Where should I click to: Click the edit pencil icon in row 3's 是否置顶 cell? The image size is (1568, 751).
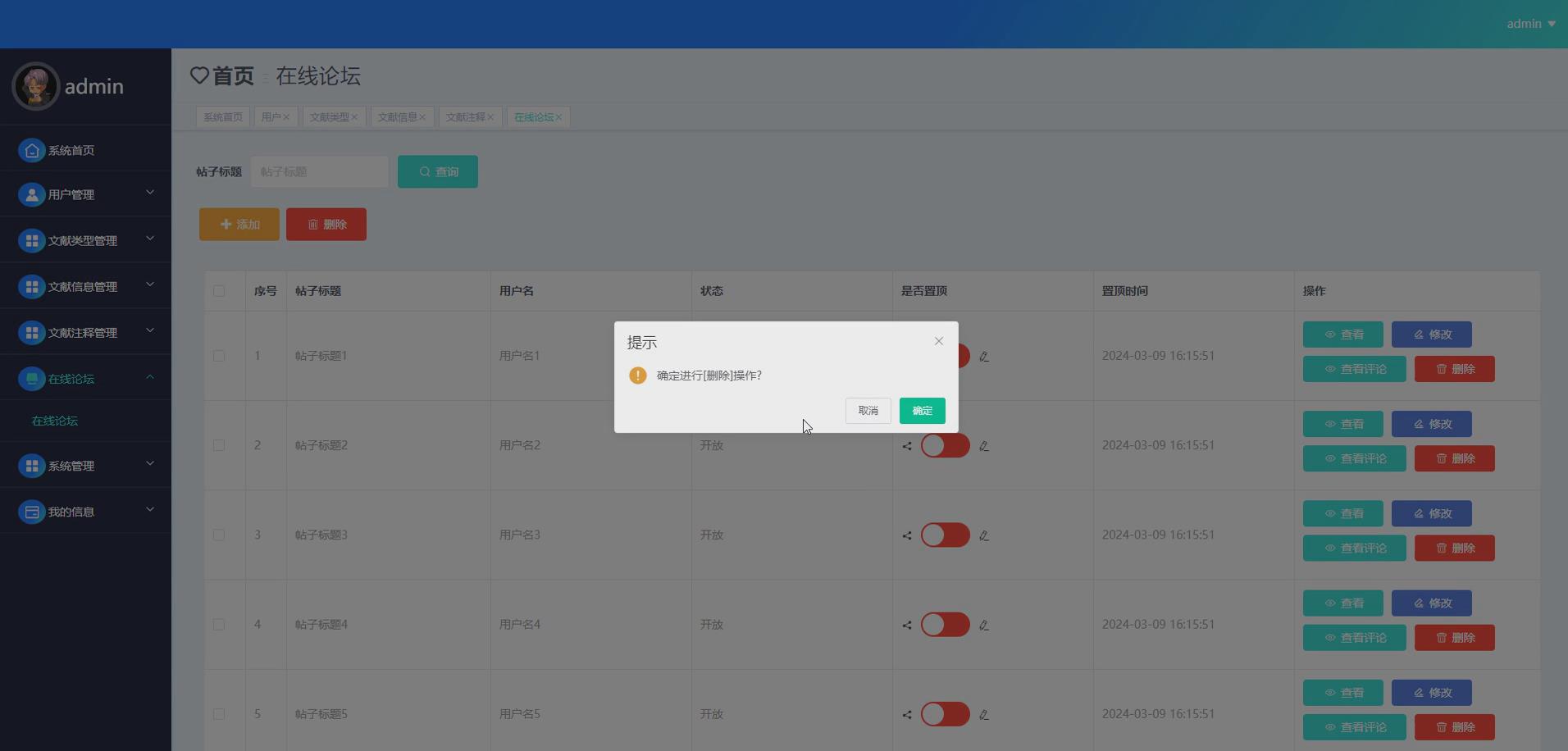984,535
